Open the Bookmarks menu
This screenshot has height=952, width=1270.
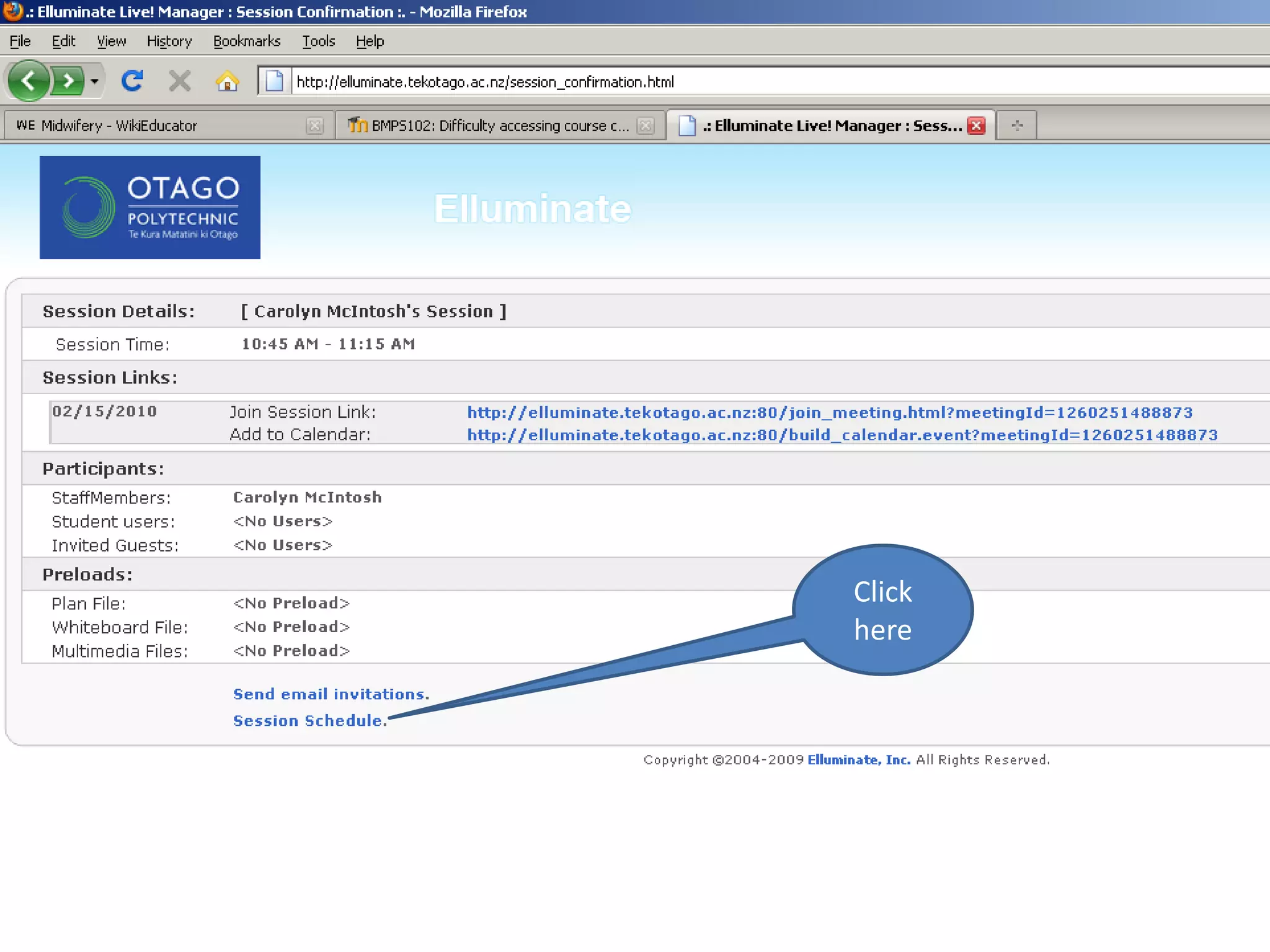(247, 42)
